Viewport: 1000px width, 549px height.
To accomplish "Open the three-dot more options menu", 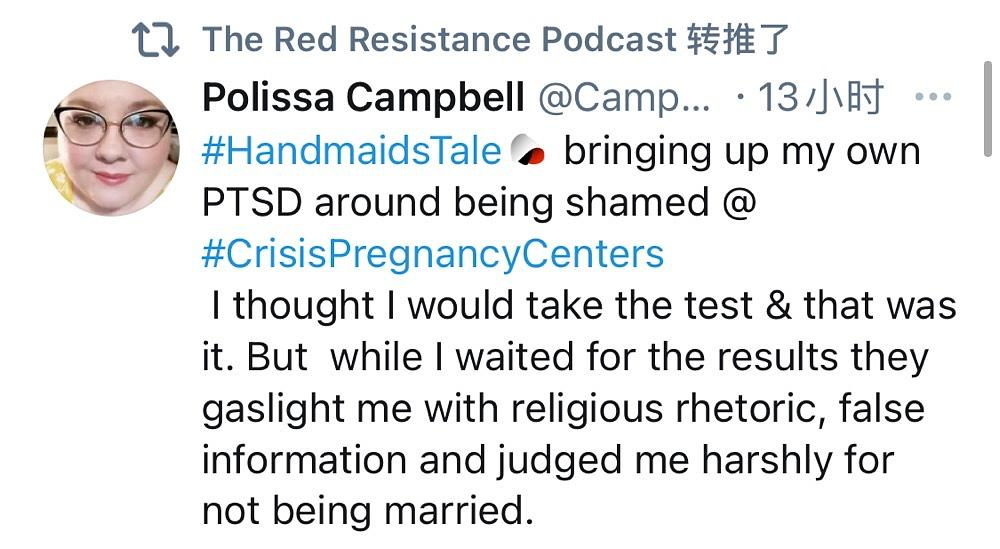I will coord(933,98).
